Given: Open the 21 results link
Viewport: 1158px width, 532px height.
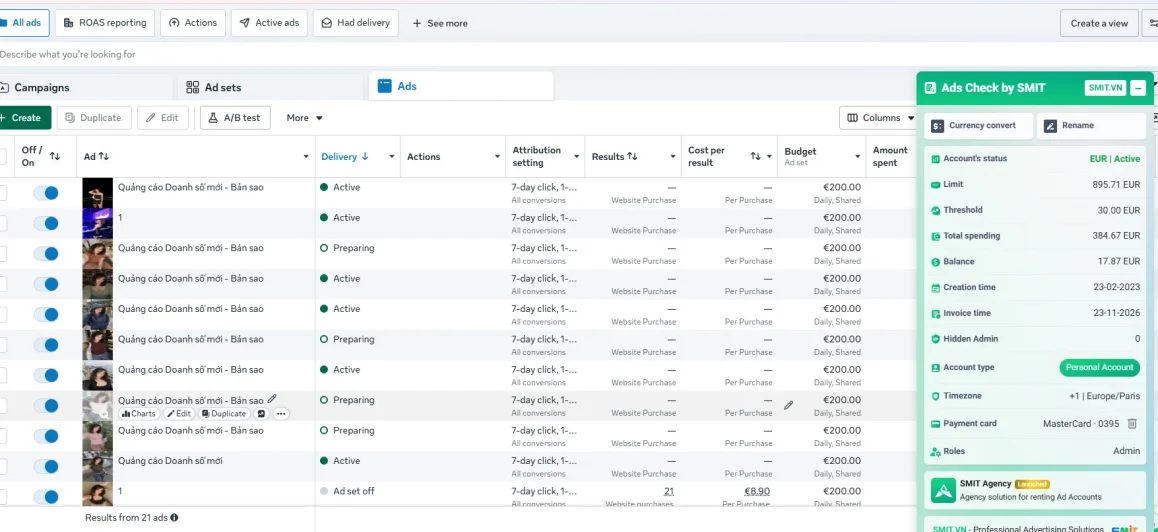Looking at the screenshot, I should 668,491.
